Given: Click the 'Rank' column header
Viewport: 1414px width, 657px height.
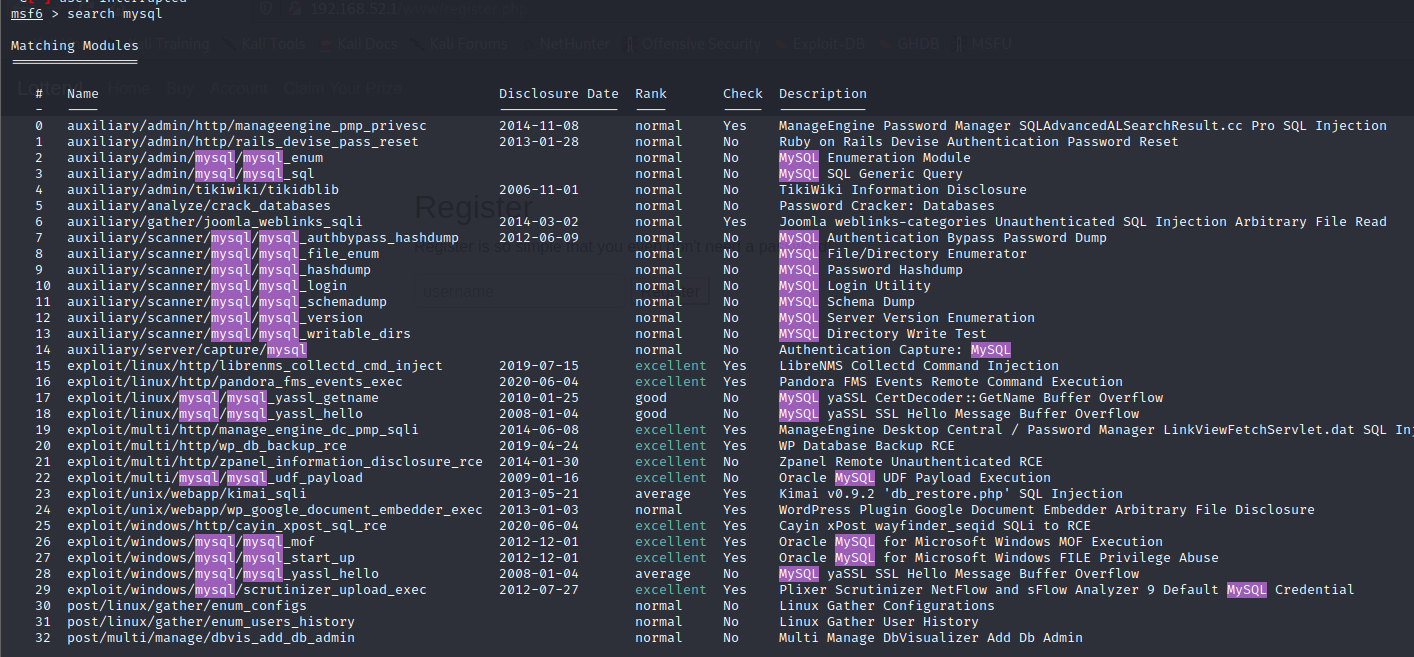Looking at the screenshot, I should [651, 94].
